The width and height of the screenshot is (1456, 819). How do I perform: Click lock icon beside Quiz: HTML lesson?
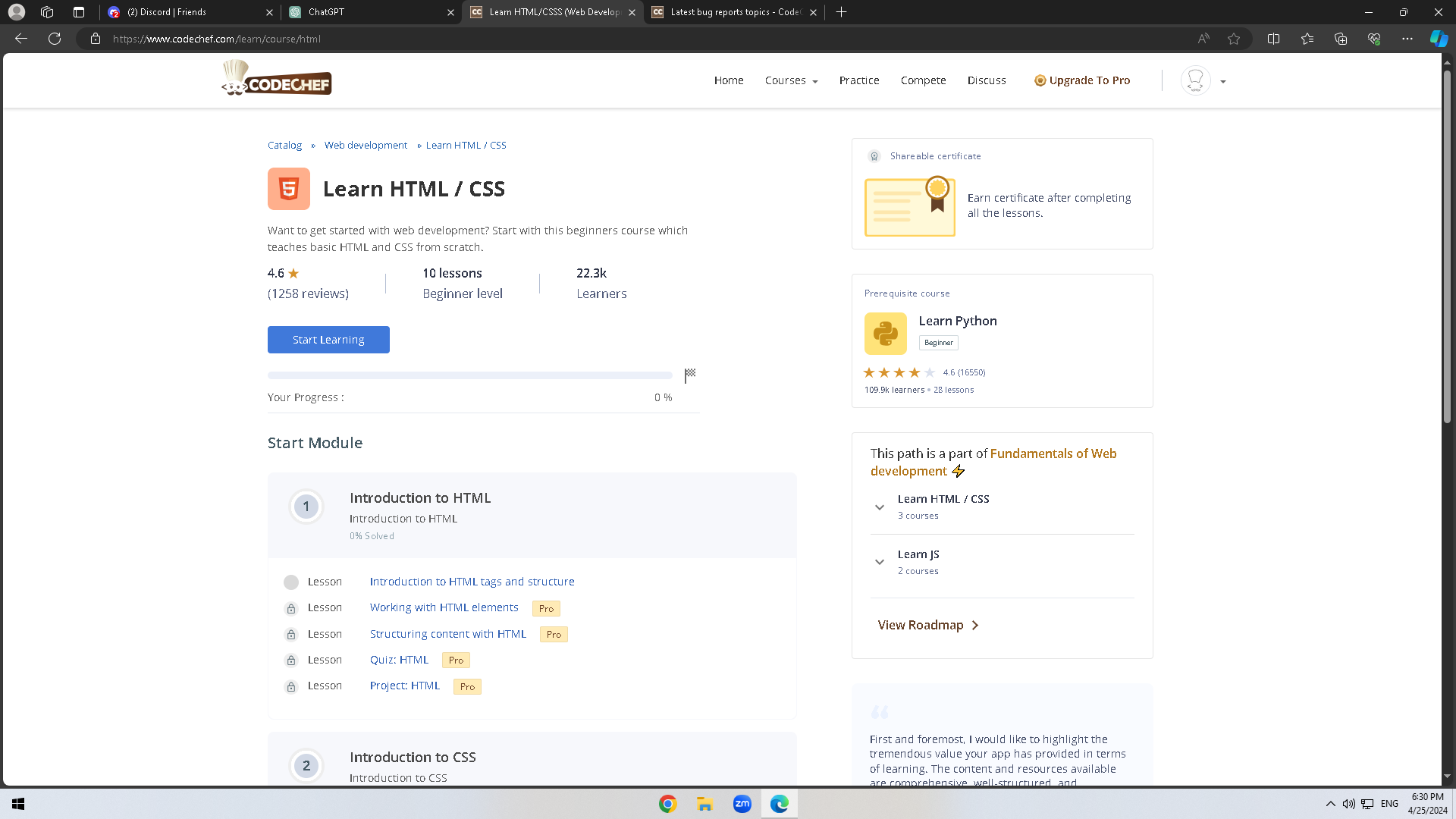[x=290, y=661]
